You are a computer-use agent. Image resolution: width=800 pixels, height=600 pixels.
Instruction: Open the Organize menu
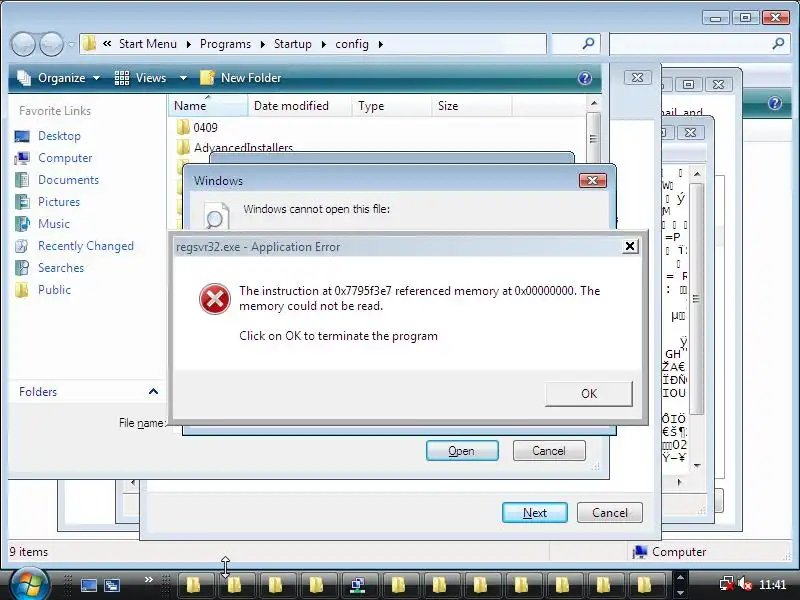[59, 78]
